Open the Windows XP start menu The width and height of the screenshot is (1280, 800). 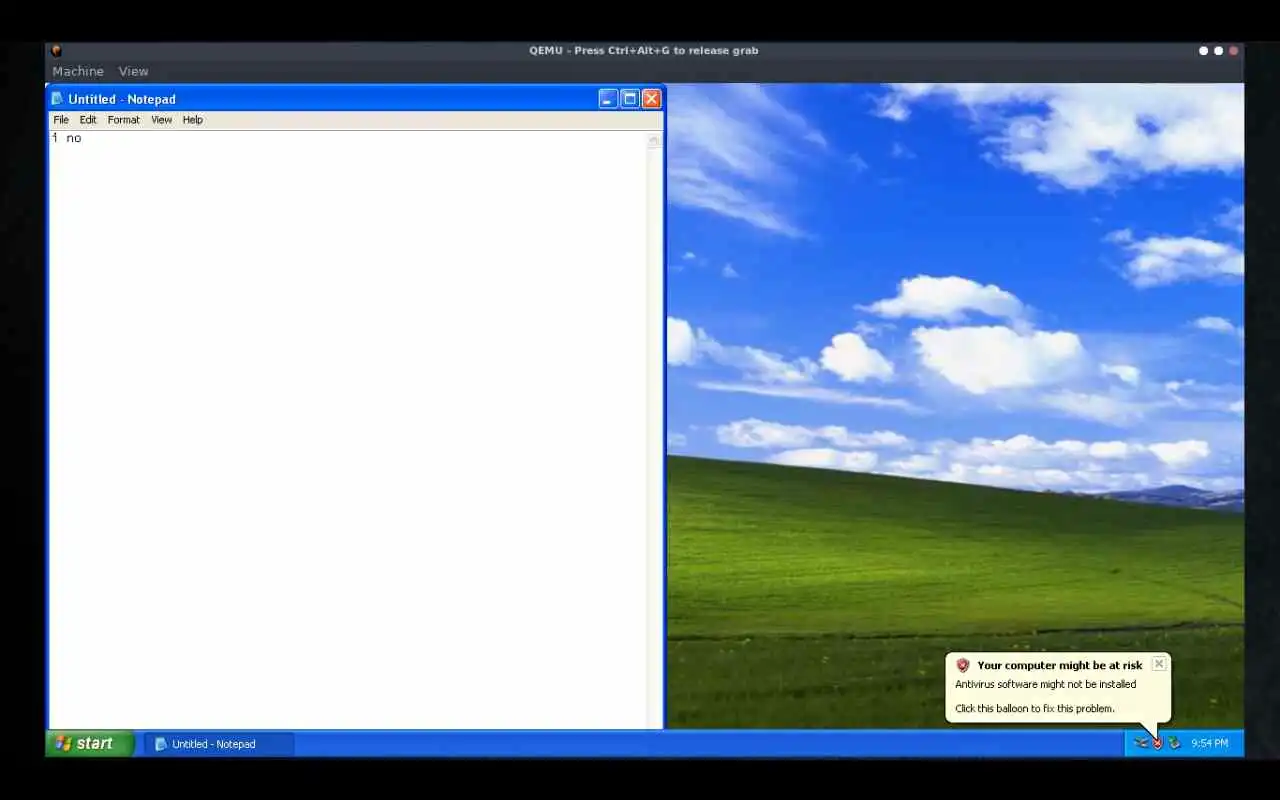tap(90, 743)
